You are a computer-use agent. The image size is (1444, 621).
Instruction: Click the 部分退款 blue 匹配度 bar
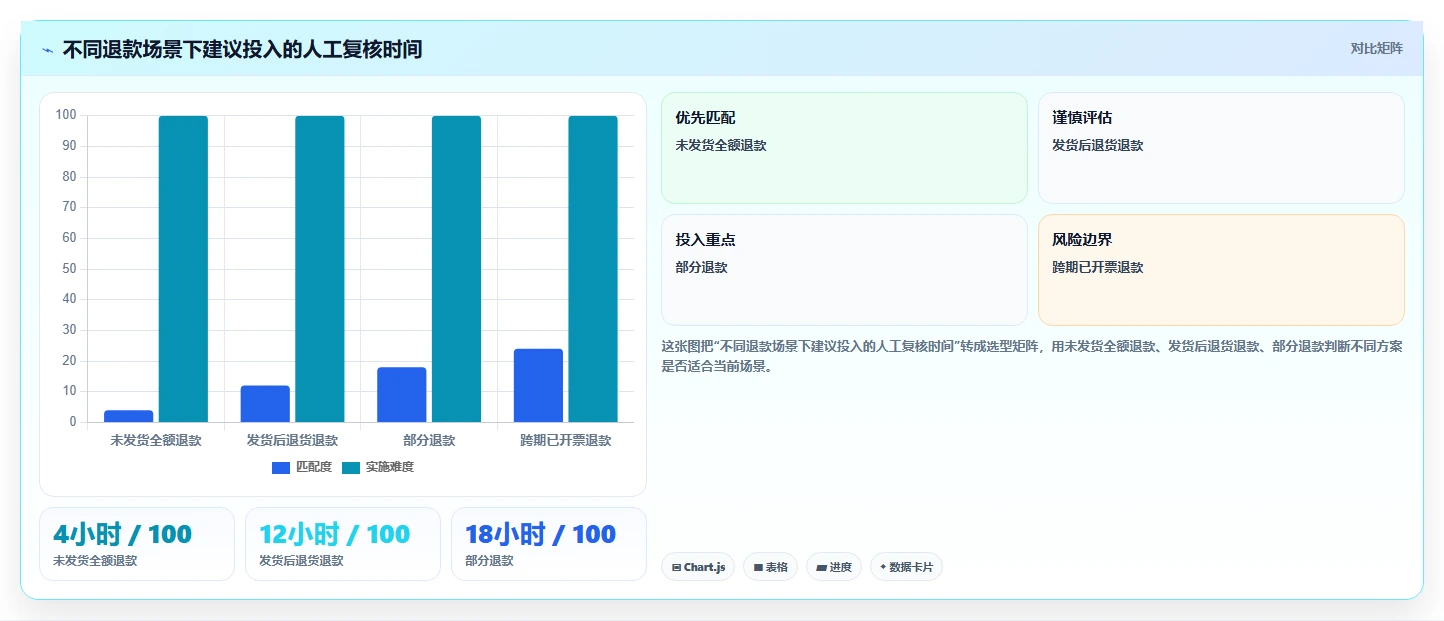pyautogui.click(x=402, y=395)
